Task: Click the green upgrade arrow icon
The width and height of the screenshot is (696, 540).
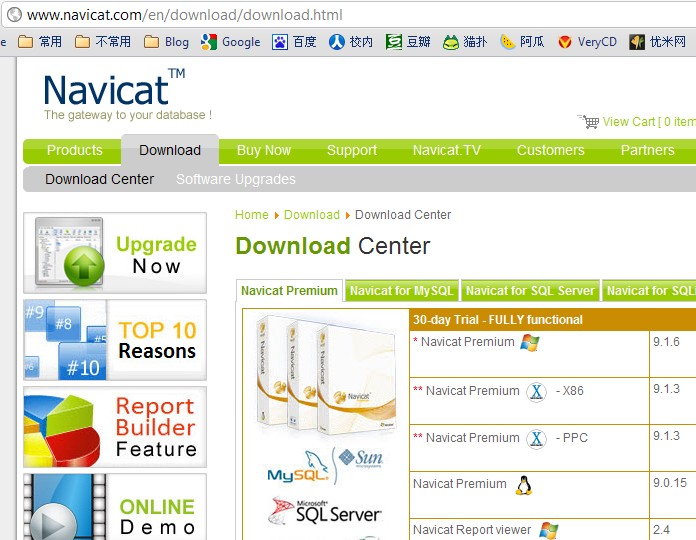Action: 84,266
